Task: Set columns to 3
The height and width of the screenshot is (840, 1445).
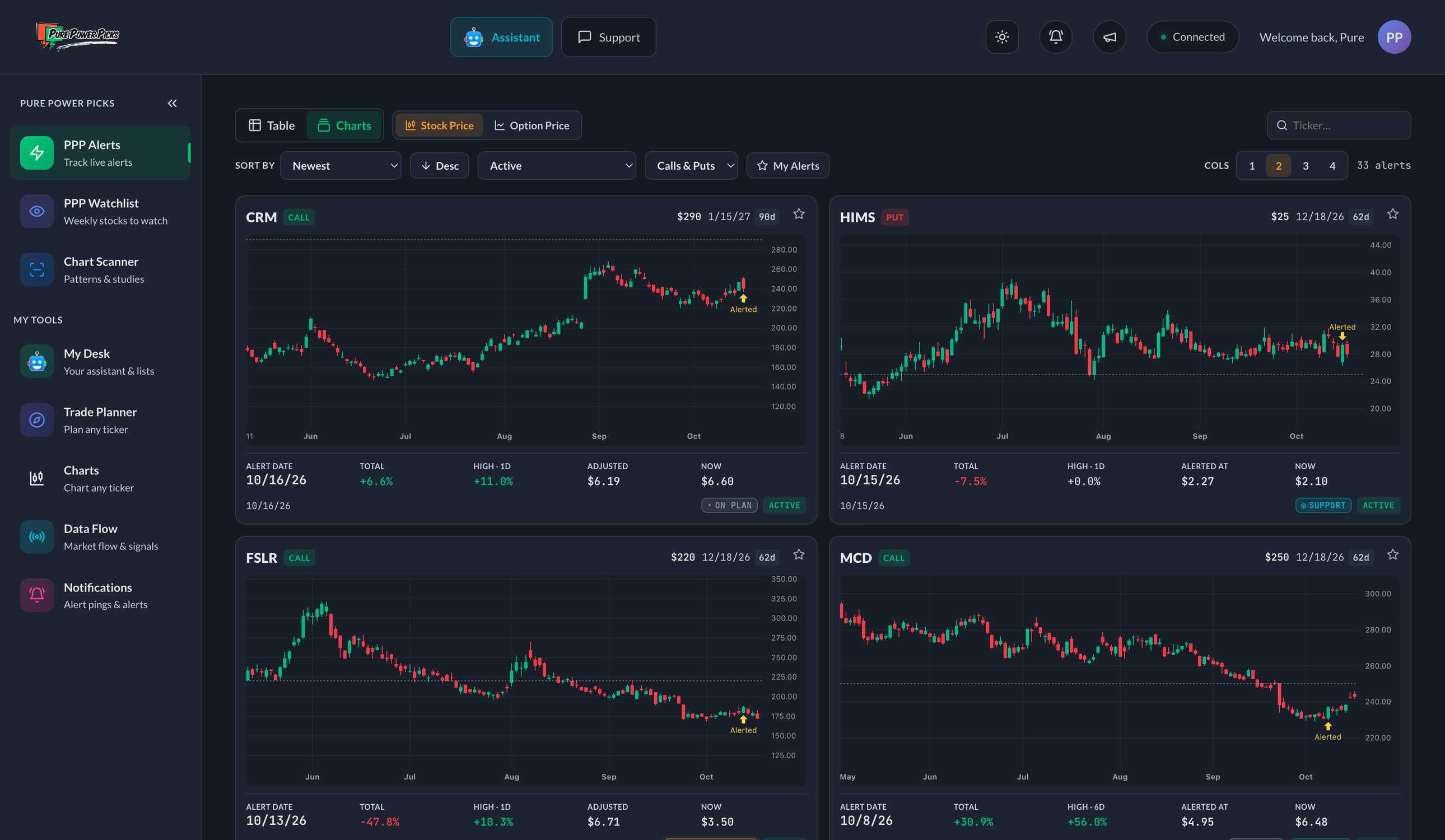Action: (x=1306, y=166)
